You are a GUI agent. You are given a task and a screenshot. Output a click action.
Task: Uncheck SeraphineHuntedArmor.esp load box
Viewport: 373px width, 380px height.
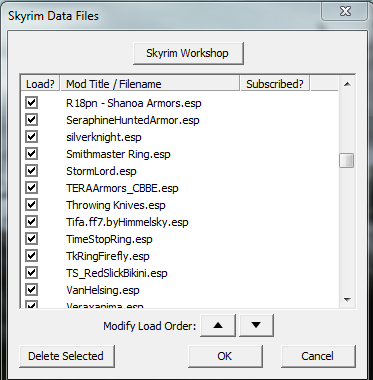point(31,120)
